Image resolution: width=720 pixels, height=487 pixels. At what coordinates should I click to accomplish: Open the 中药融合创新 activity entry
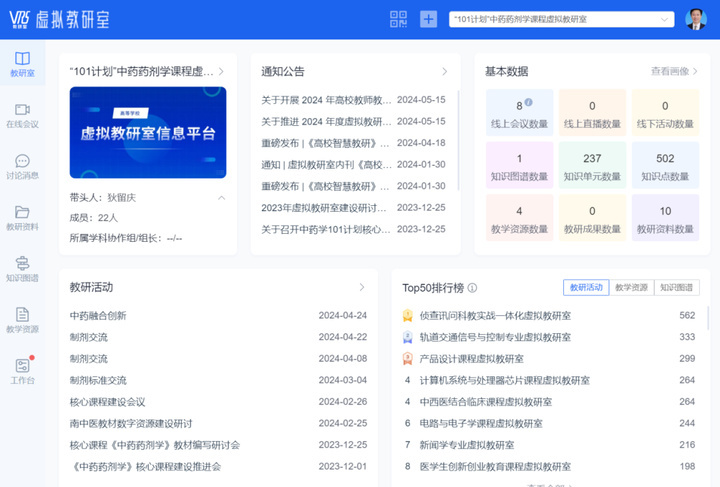tap(98, 315)
